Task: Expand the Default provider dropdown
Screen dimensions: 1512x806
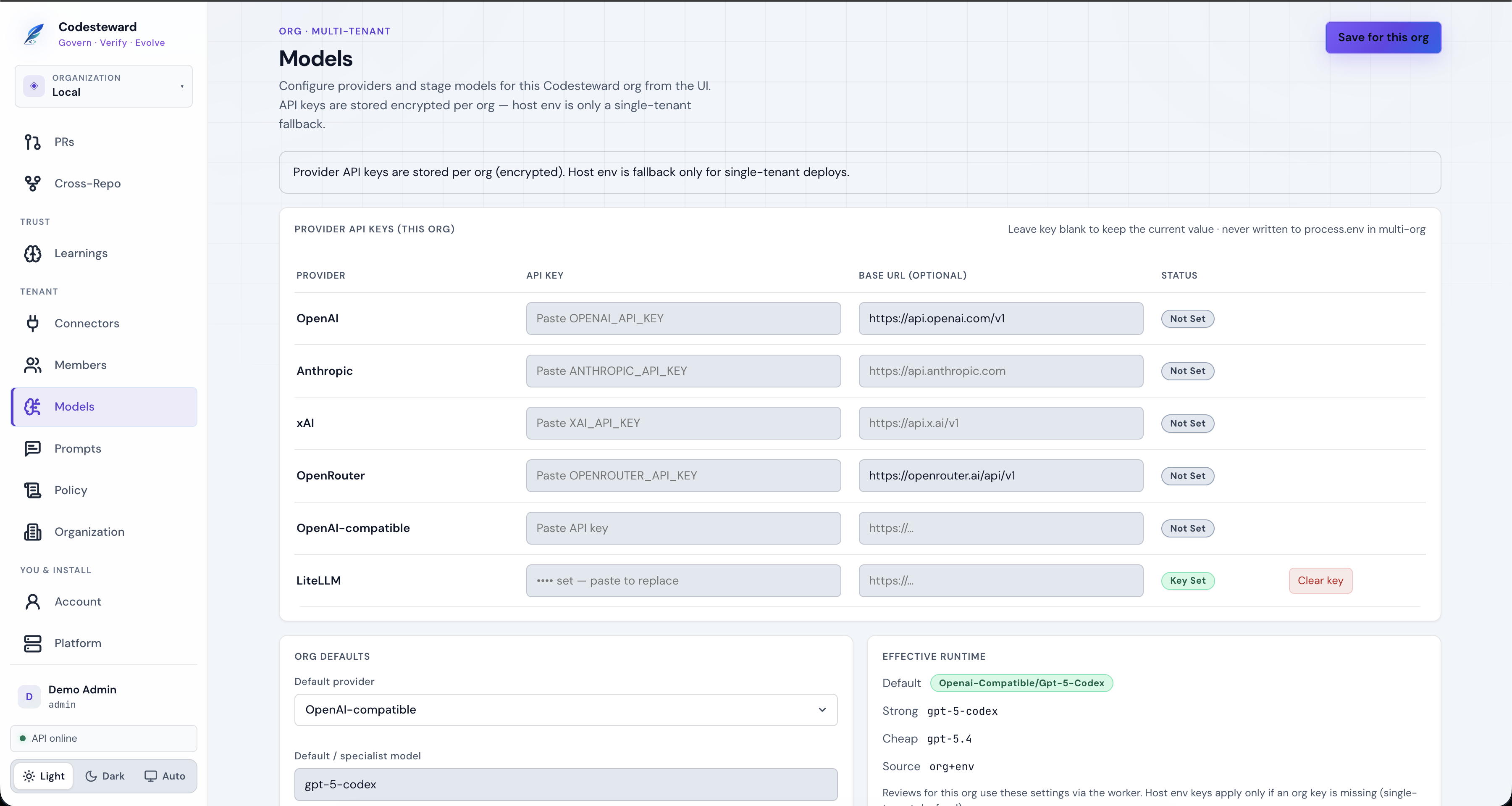Action: (566, 710)
